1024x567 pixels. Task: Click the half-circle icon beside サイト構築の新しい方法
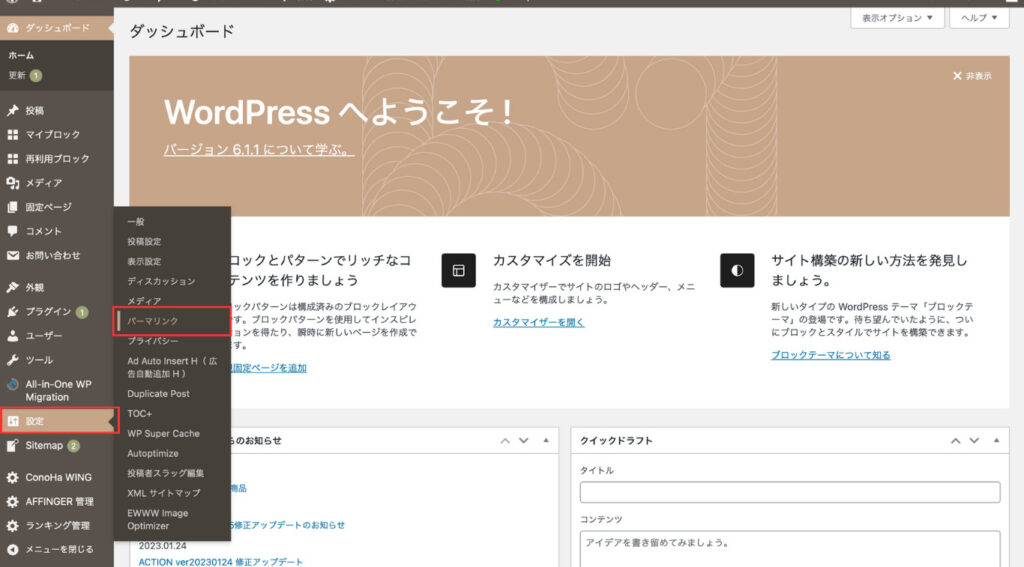click(x=737, y=270)
